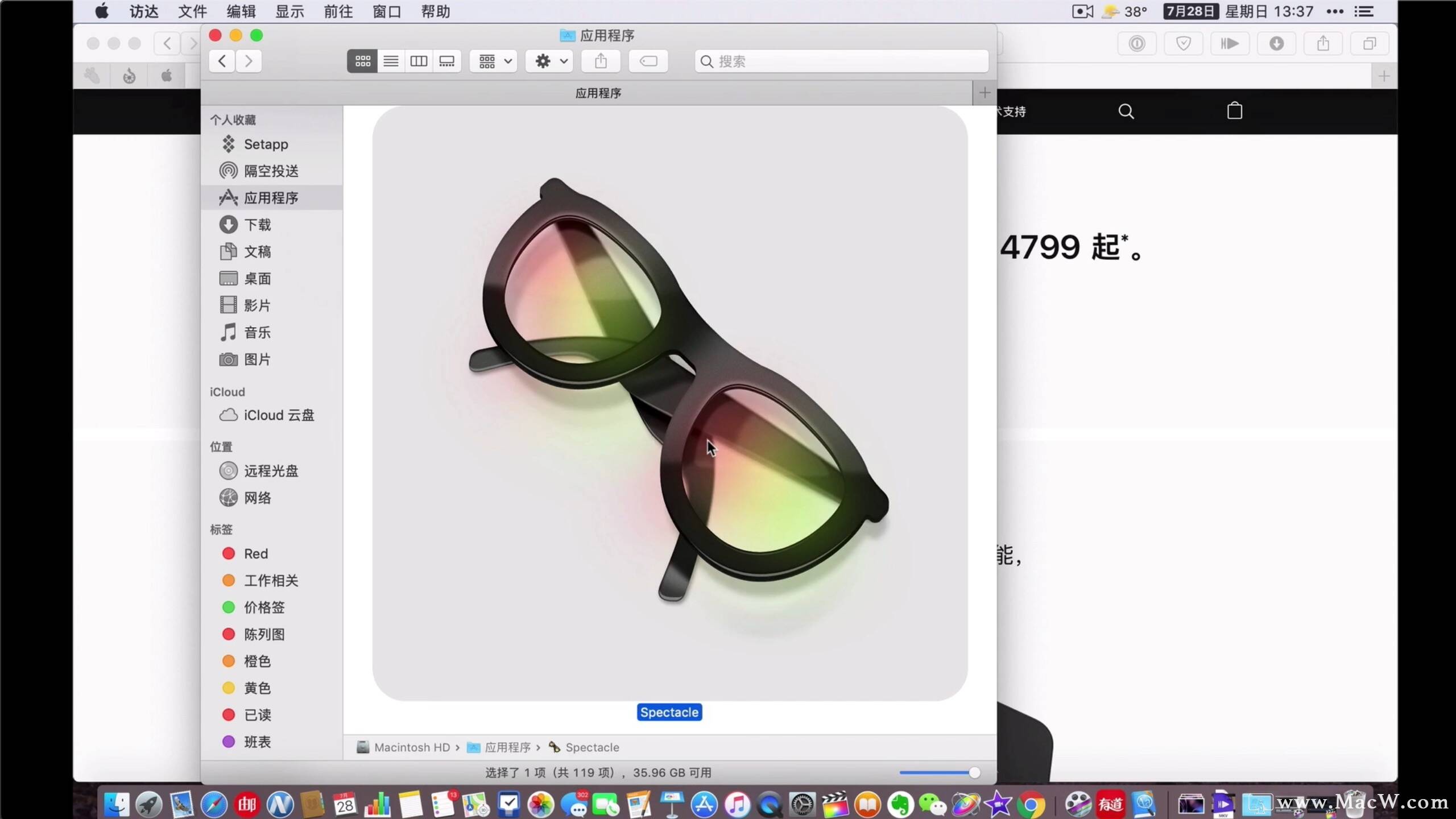Image resolution: width=1456 pixels, height=819 pixels.
Task: Go forward in Finder navigation
Action: pos(249,61)
